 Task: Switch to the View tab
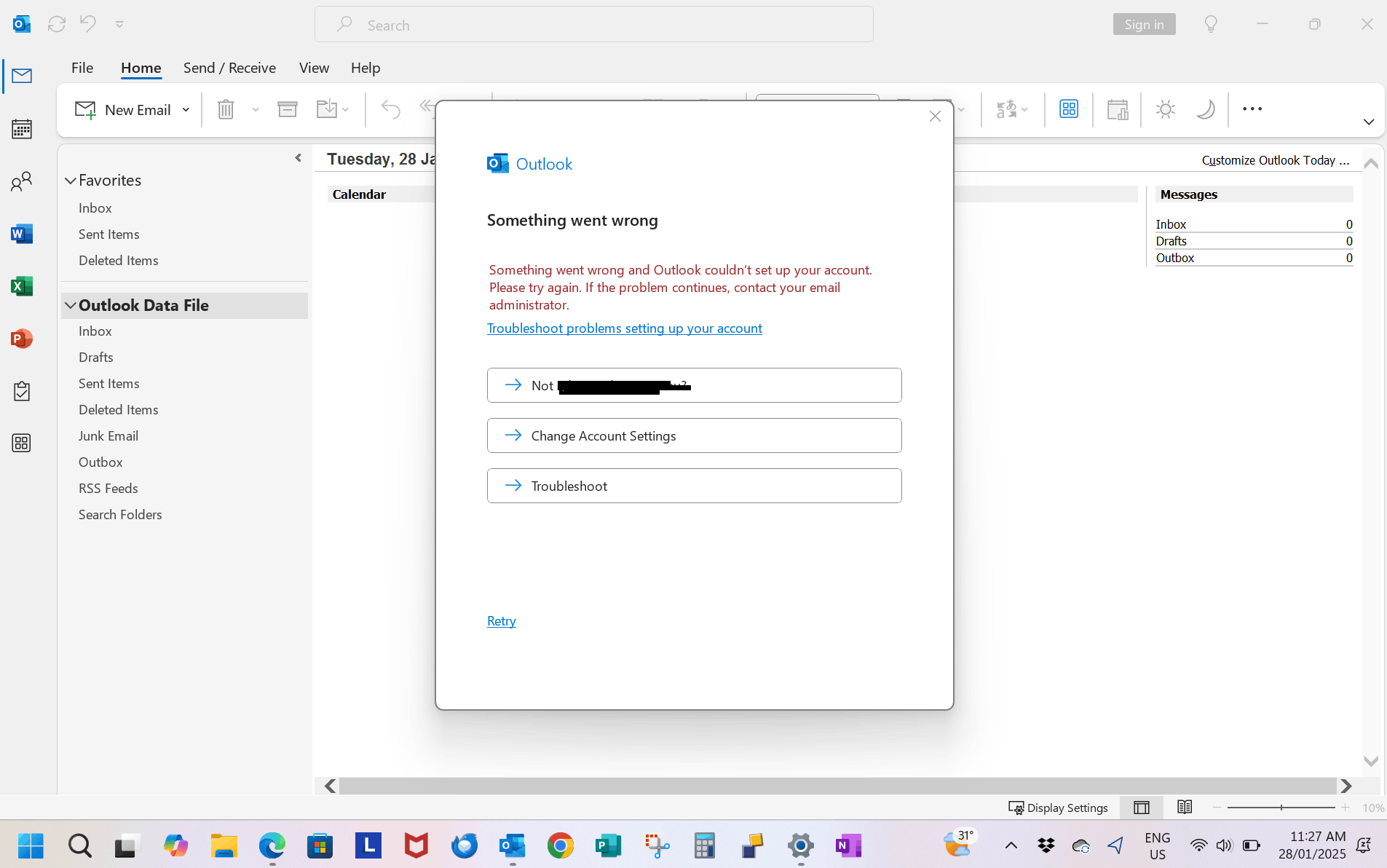313,67
